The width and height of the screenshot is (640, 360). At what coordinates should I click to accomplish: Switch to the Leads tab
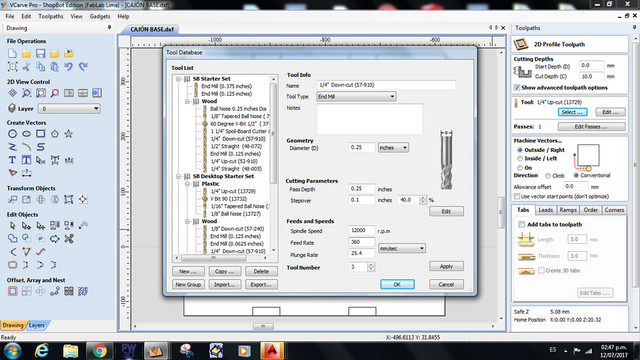click(x=545, y=210)
